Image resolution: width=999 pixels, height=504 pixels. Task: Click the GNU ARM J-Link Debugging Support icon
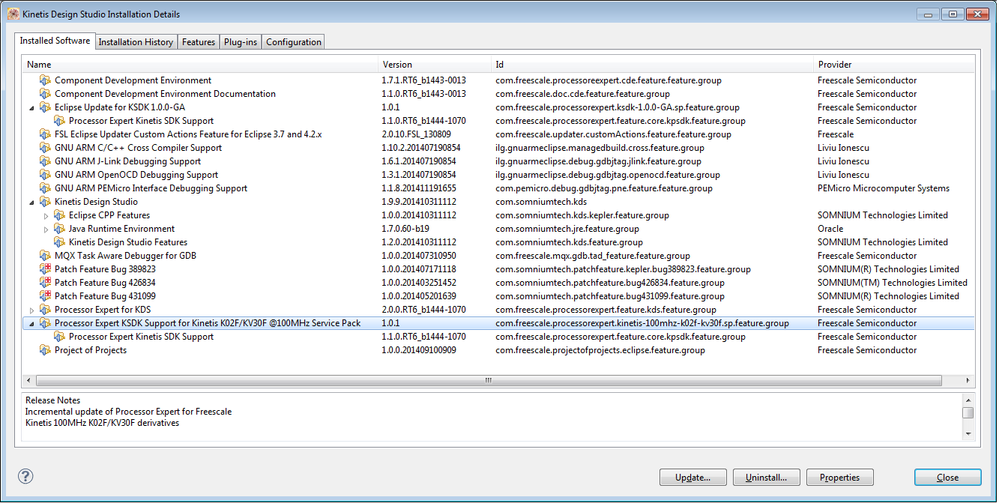point(45,161)
